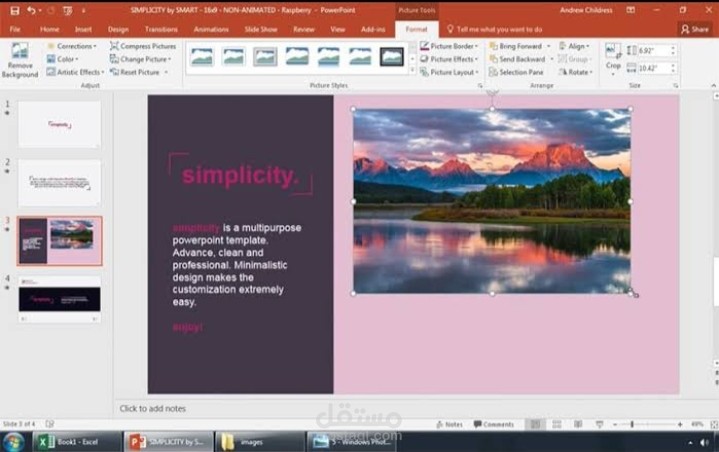This screenshot has height=452, width=719.
Task: Toggle the Comments button in the status bar
Action: pyautogui.click(x=494, y=424)
